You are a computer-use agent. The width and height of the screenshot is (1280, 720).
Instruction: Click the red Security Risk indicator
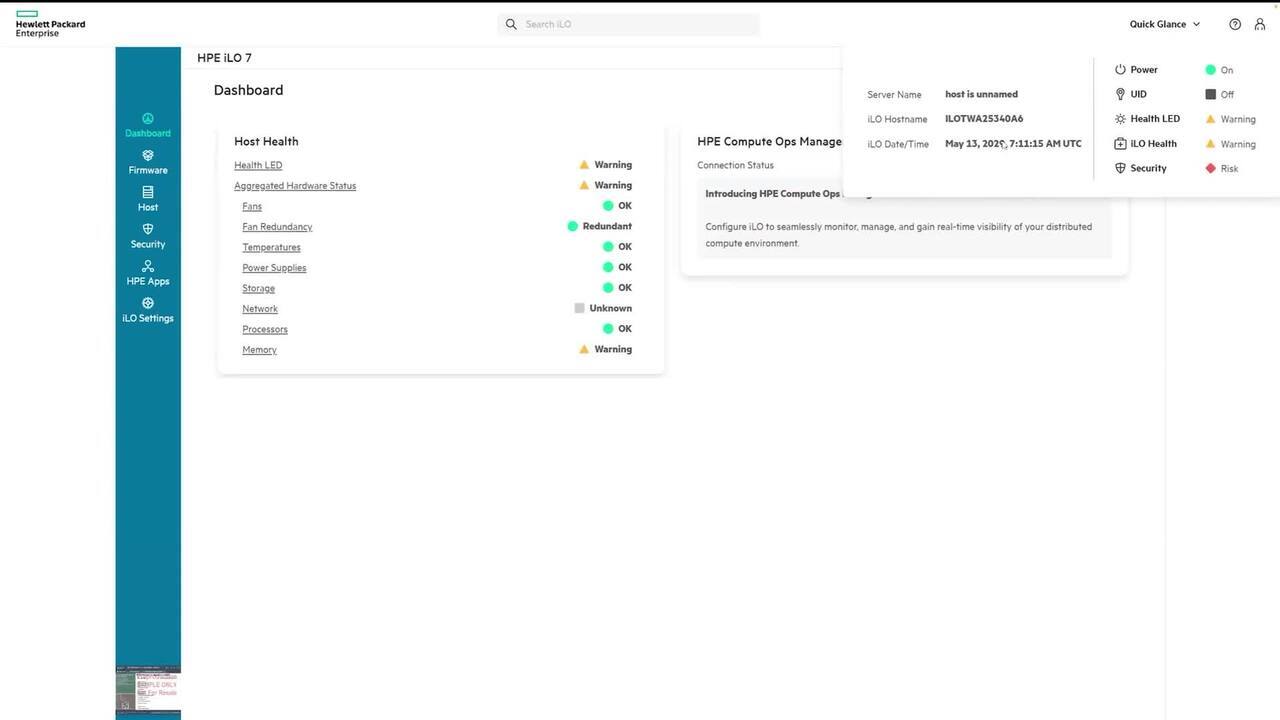pos(1210,168)
